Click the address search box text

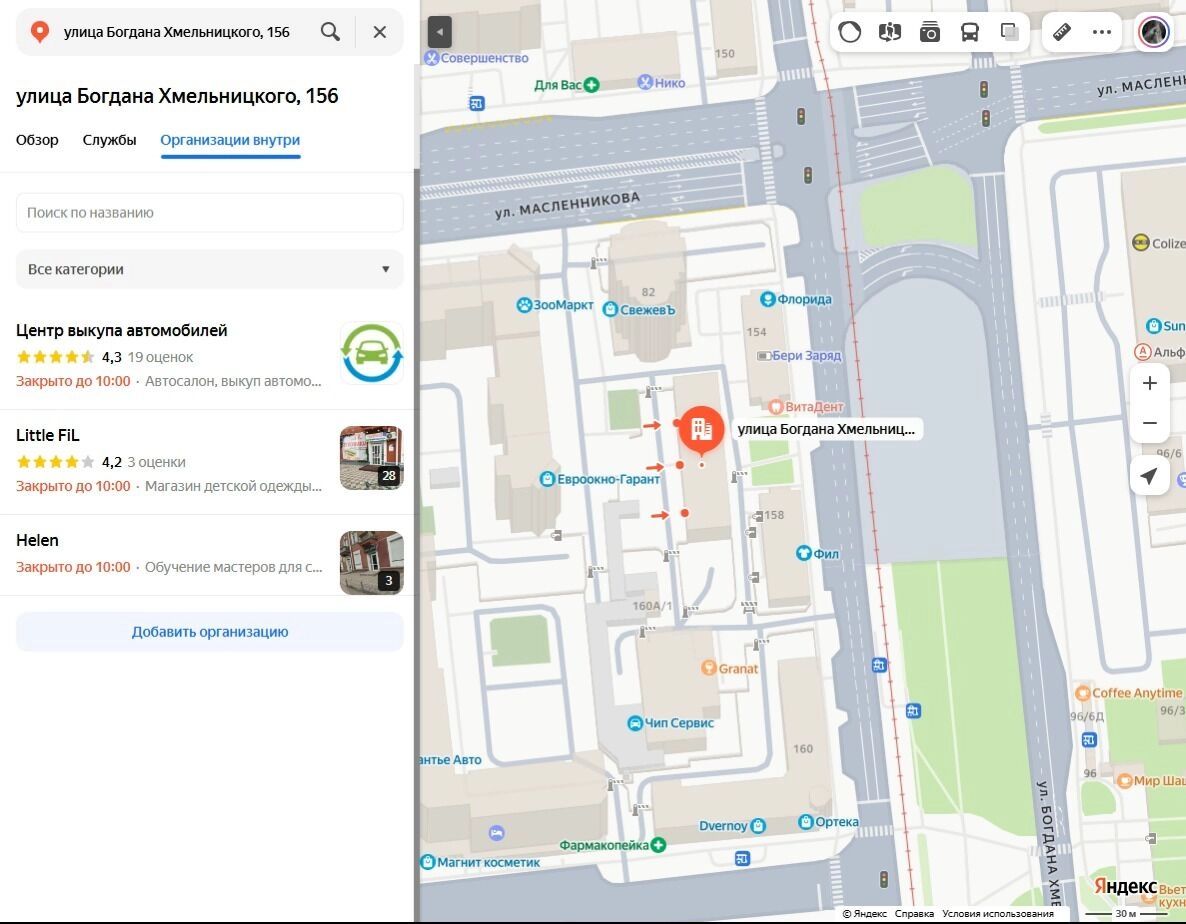176,32
